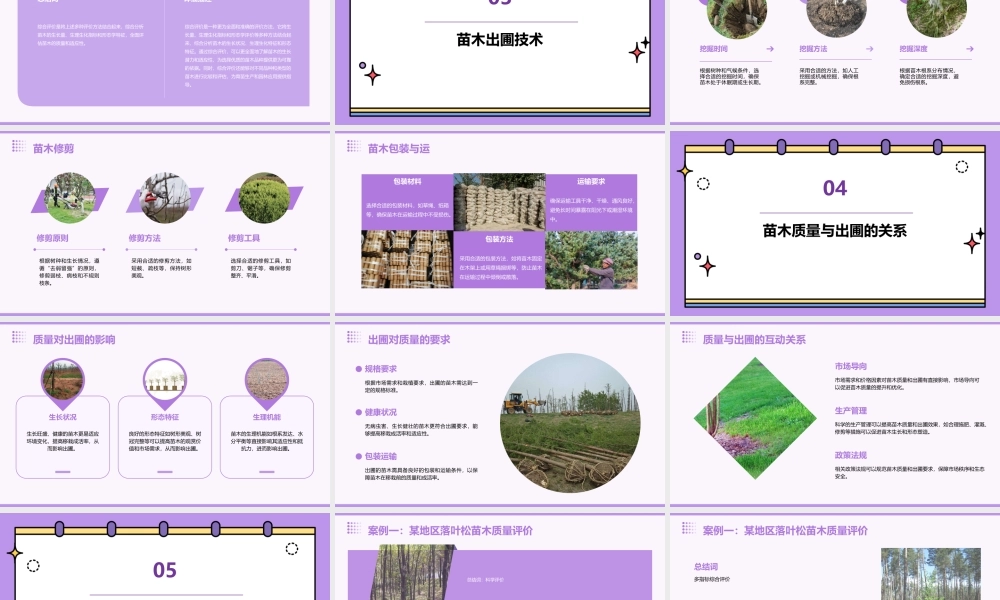Select the 包装运输 bullet heading
The height and width of the screenshot is (600, 1000).
pos(381,456)
